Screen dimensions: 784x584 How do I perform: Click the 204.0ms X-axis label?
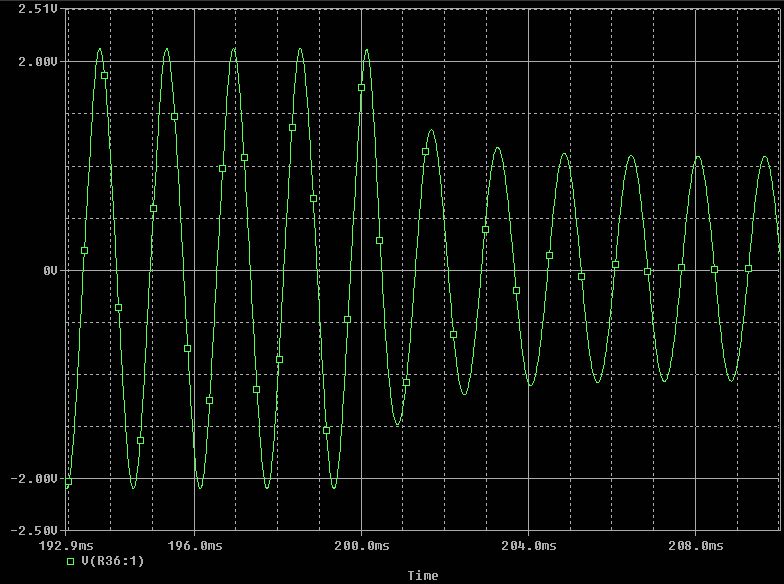tap(528, 546)
